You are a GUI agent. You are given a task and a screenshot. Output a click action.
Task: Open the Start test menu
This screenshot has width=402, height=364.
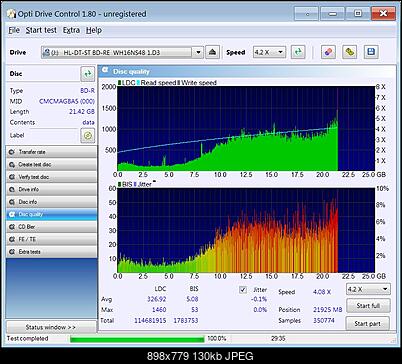[x=41, y=30]
